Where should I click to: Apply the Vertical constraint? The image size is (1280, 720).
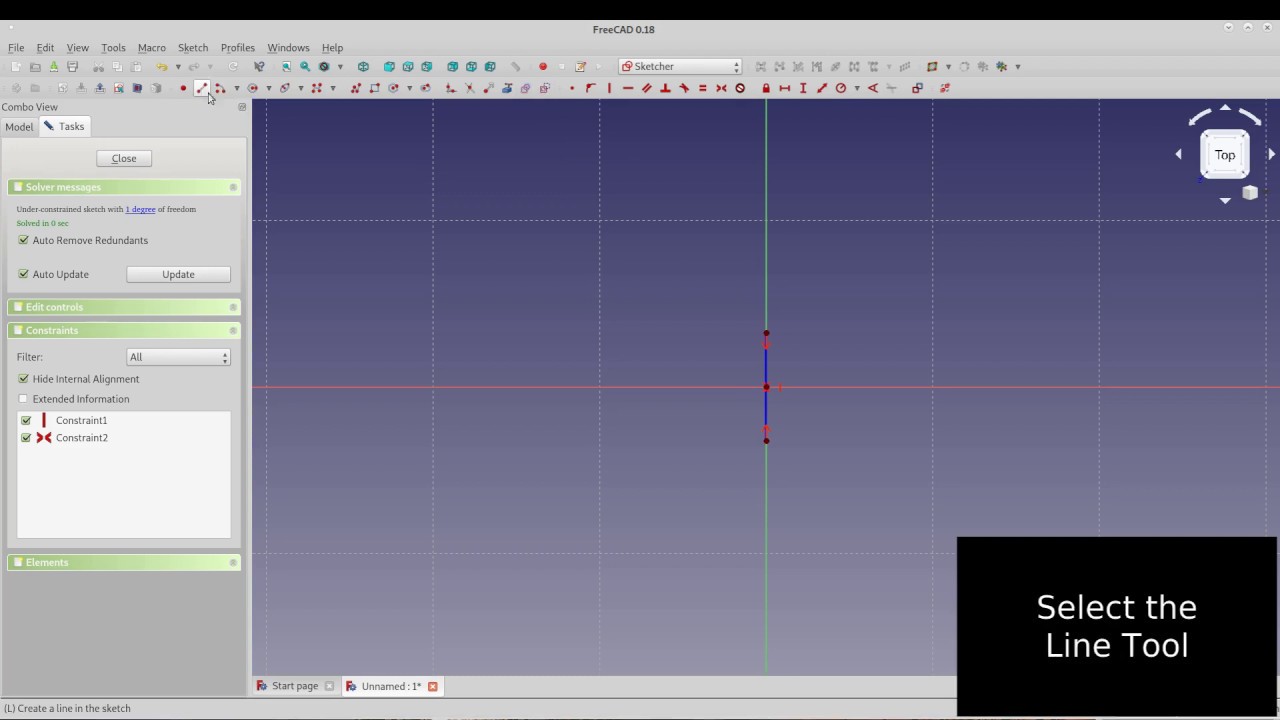609,88
